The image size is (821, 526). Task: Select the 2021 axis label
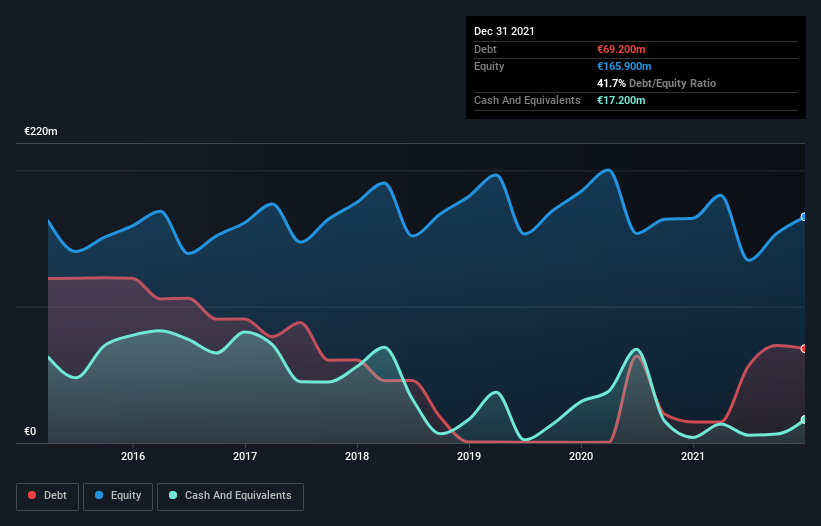point(693,456)
